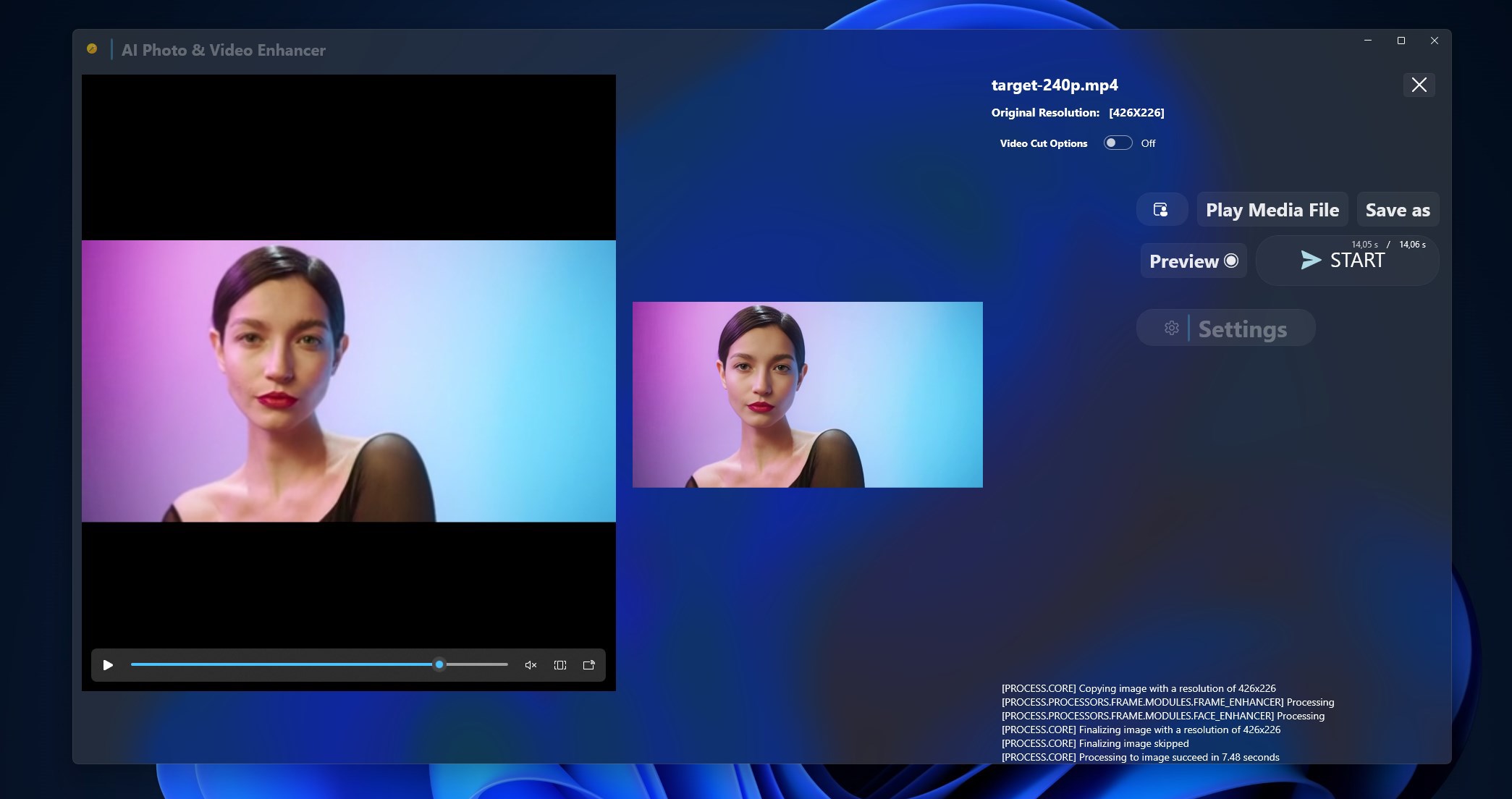Select the compare view icon beside Play Media File

point(1161,209)
